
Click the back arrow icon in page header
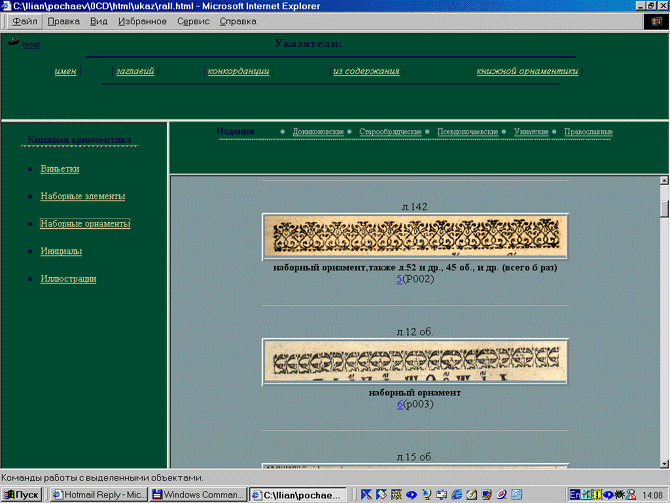[x=14, y=43]
